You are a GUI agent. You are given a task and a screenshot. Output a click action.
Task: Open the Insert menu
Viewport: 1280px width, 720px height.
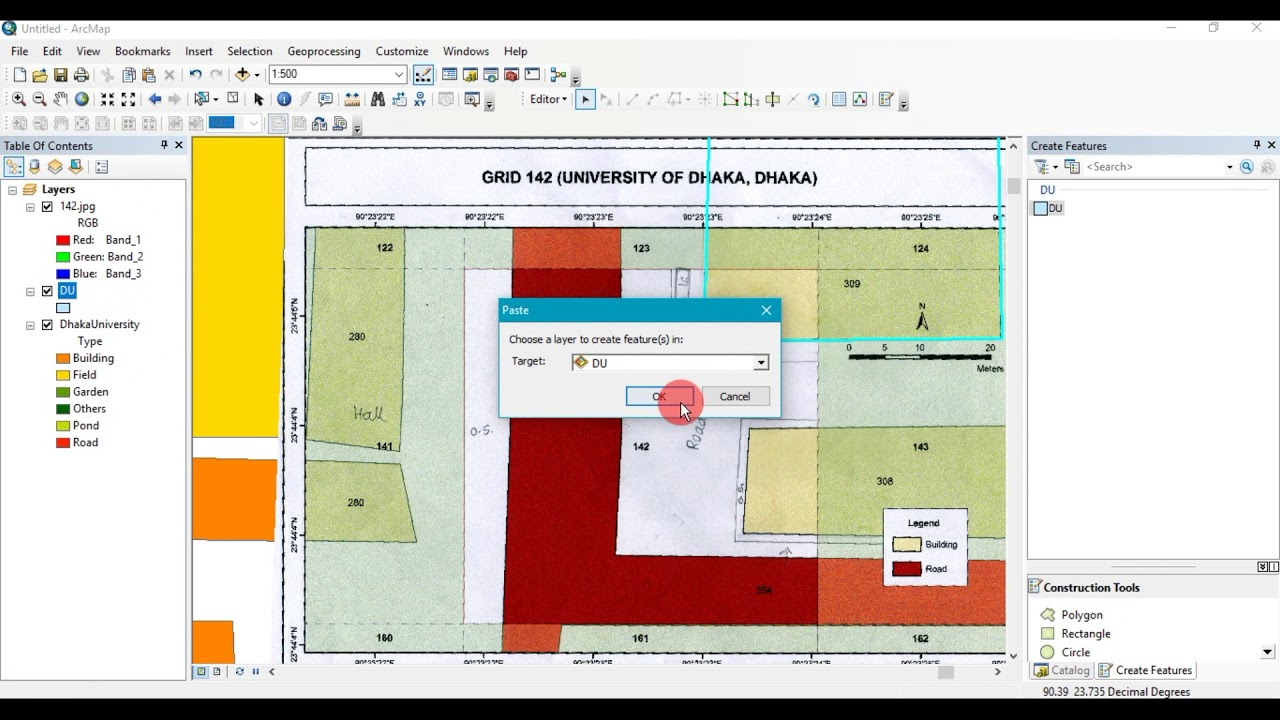click(x=199, y=51)
